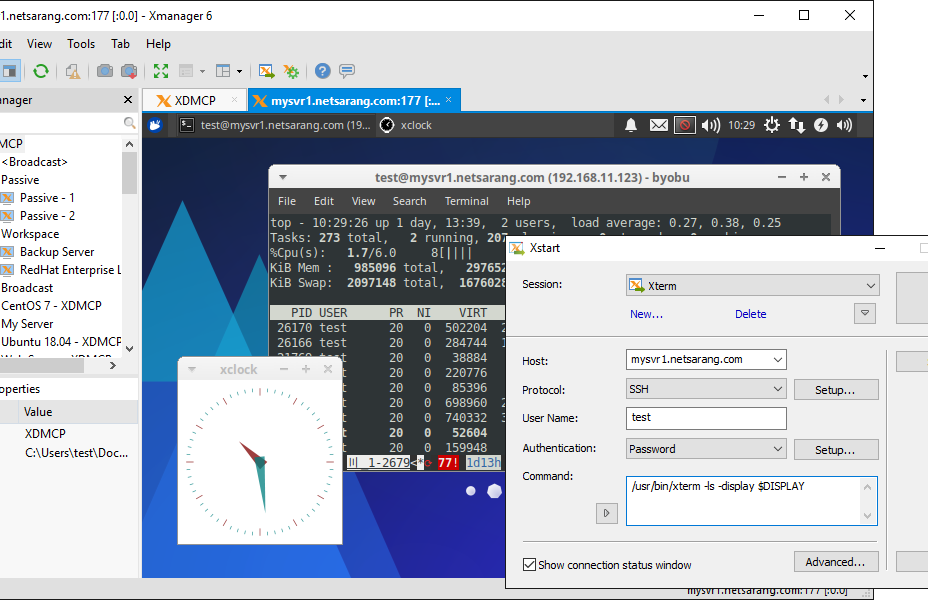Click the window layout toolbar icon
The width and height of the screenshot is (928, 600).
[x=223, y=71]
